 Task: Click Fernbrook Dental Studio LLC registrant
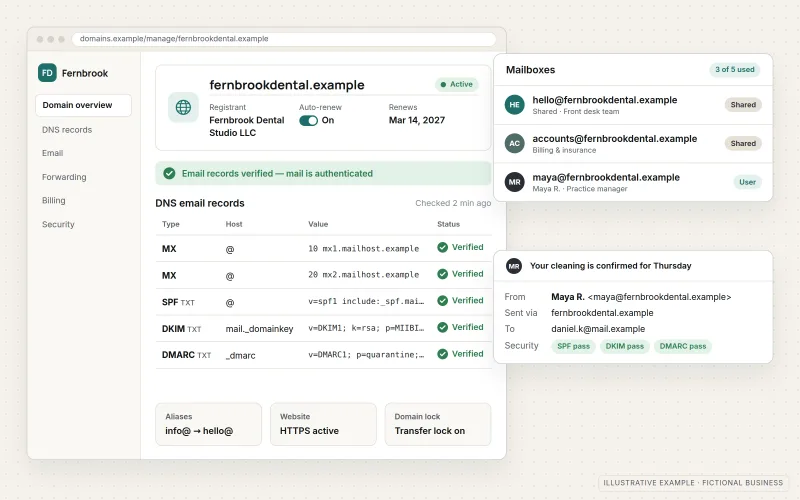(x=246, y=127)
